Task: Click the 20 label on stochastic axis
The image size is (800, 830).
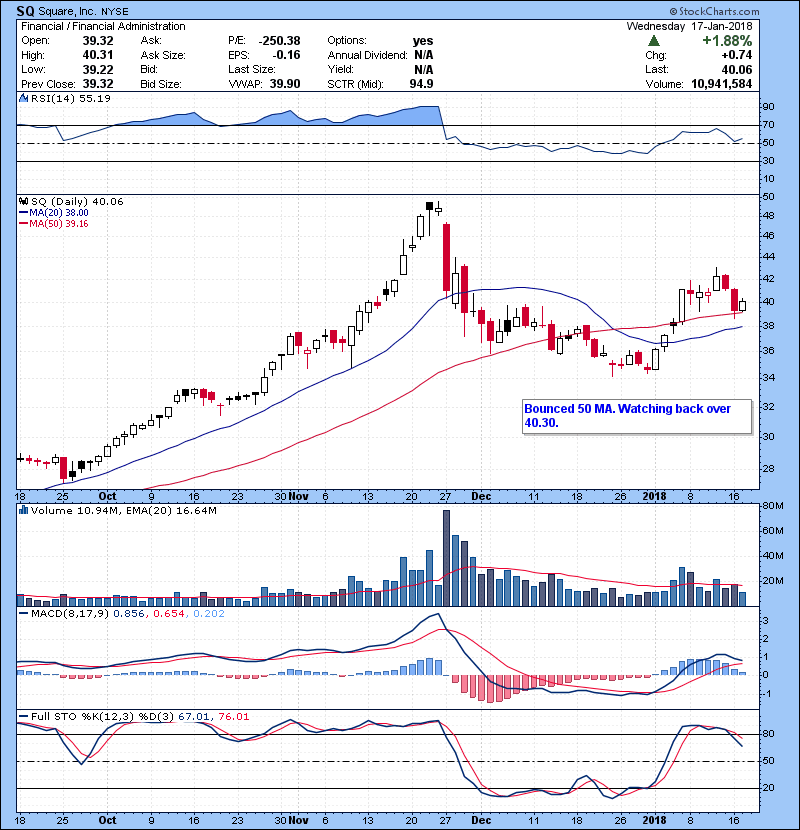Action: 768,788
